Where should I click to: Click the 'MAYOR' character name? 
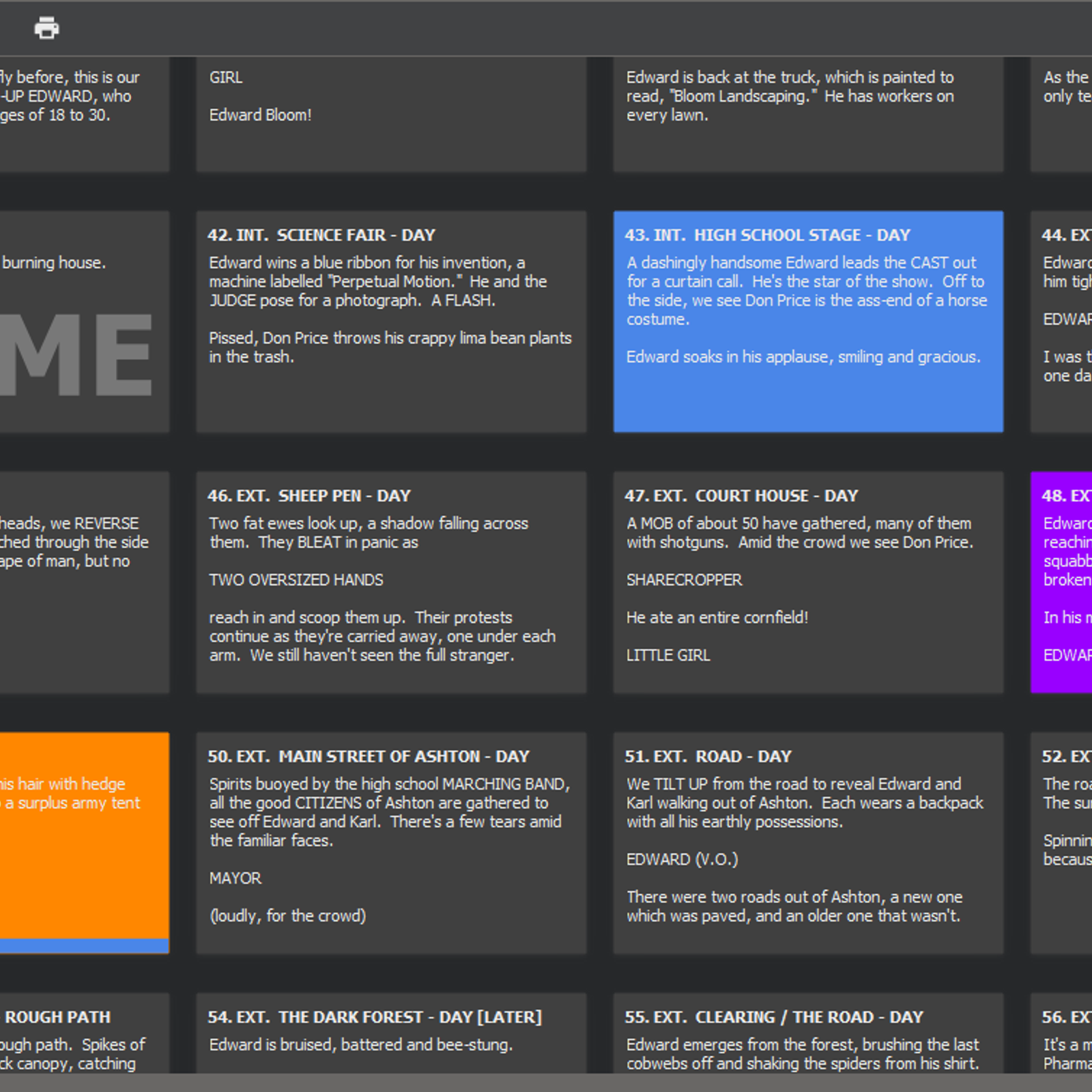[235, 878]
